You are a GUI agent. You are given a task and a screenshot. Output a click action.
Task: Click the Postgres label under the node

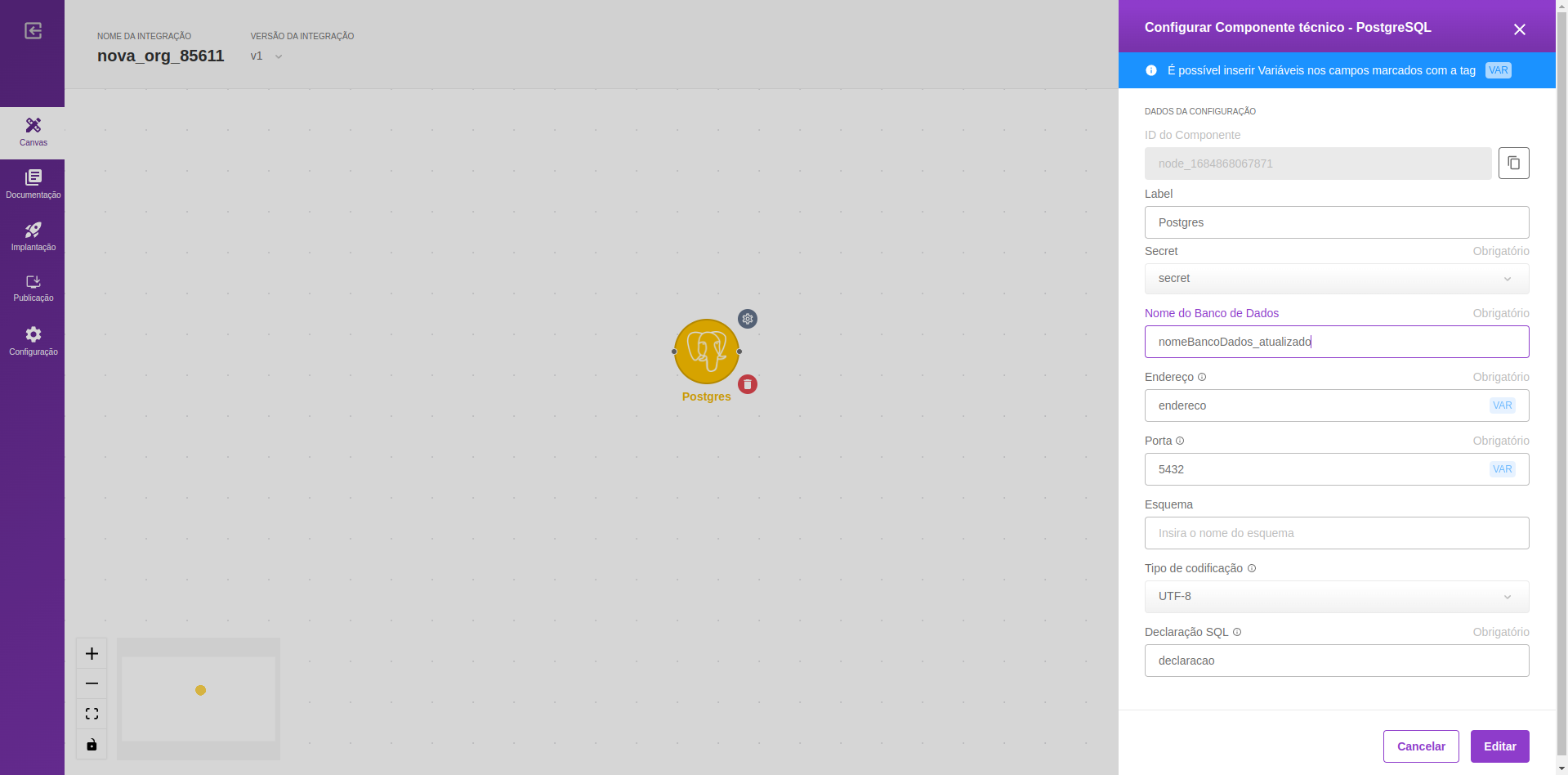[x=707, y=396]
